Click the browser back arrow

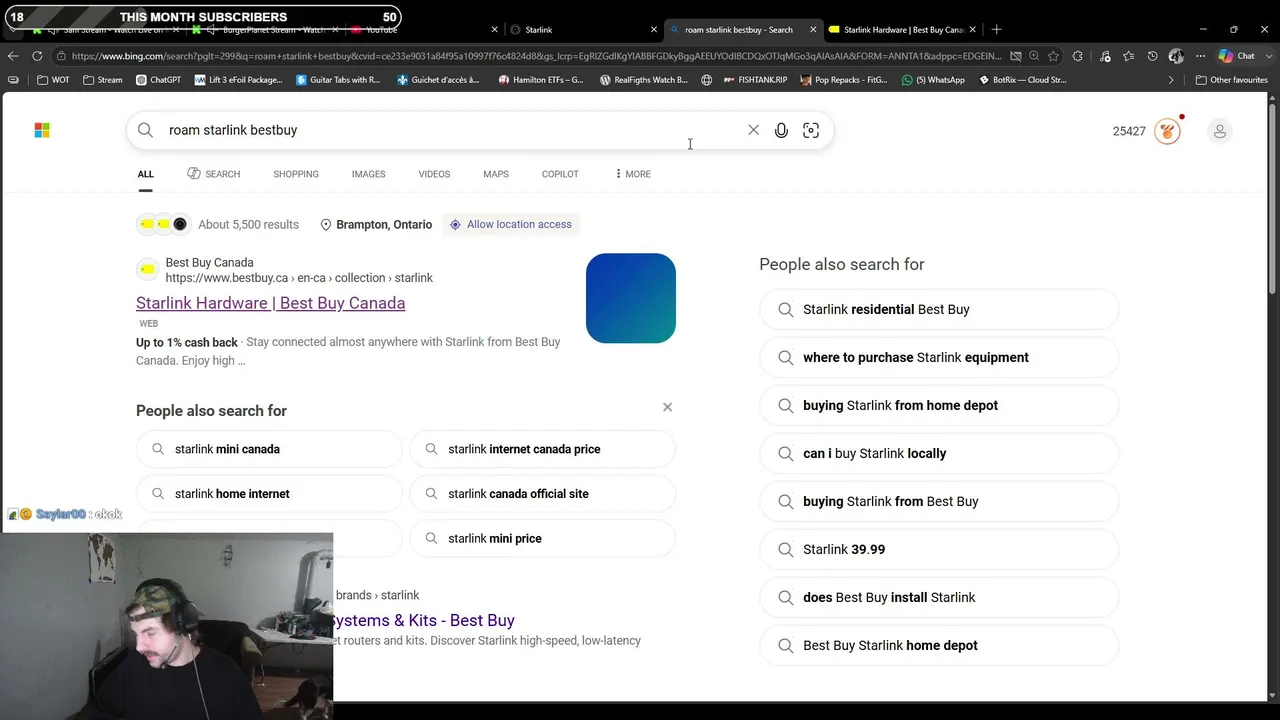tap(13, 56)
